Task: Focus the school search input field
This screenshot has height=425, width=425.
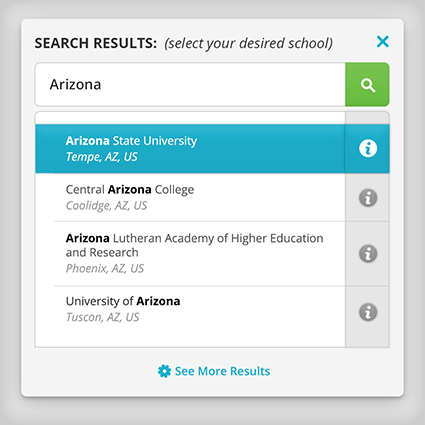Action: (190, 85)
